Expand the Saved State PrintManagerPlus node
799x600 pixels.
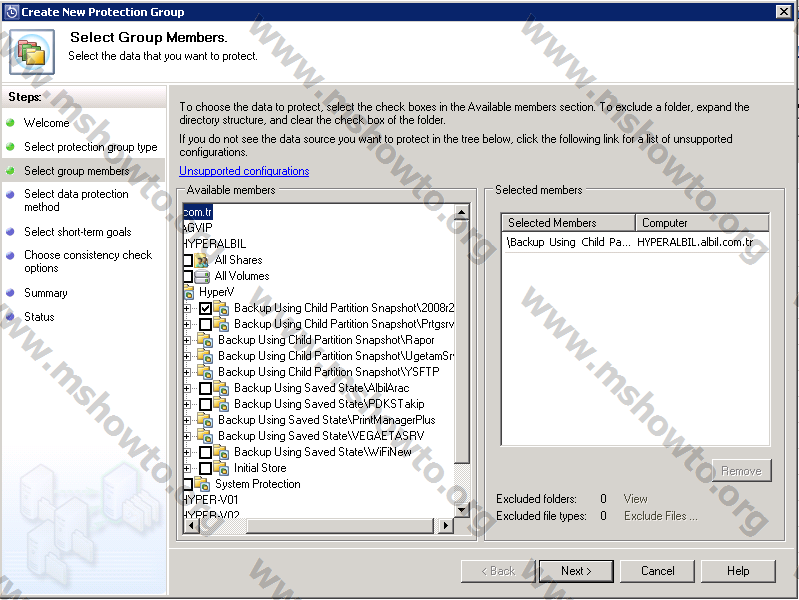(x=187, y=420)
